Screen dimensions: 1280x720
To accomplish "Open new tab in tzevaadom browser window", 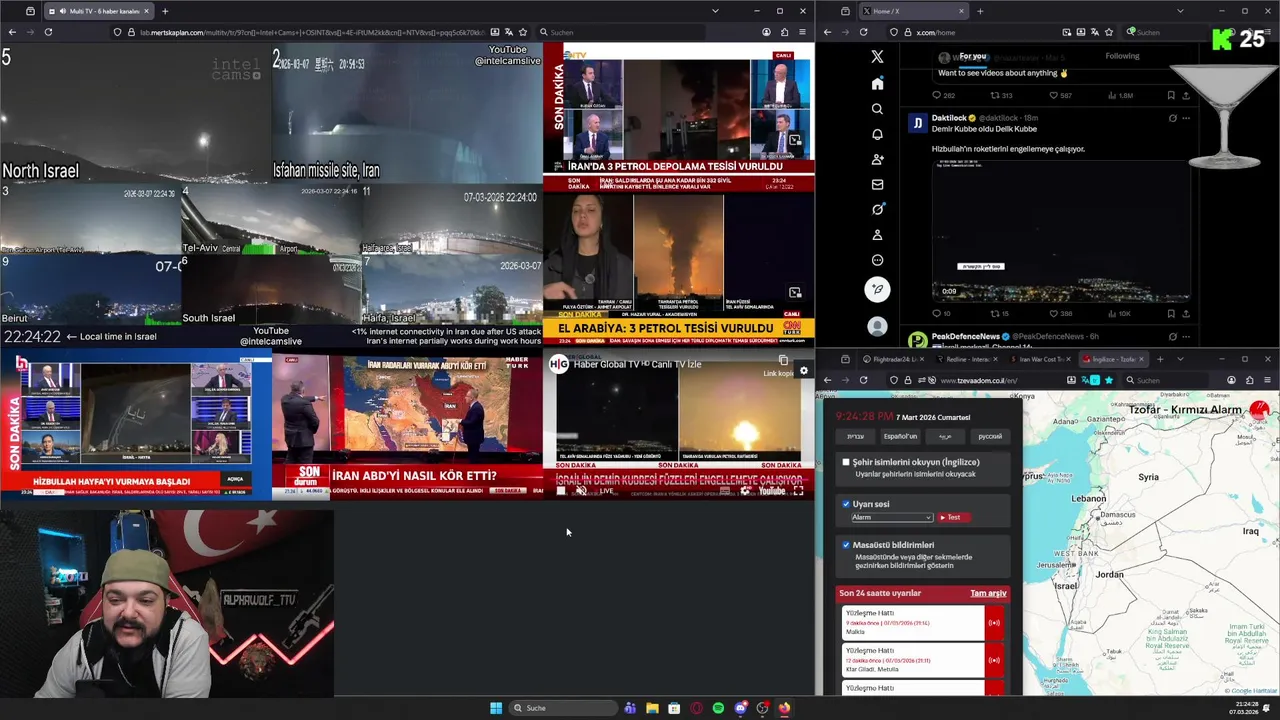I will pos(1160,359).
